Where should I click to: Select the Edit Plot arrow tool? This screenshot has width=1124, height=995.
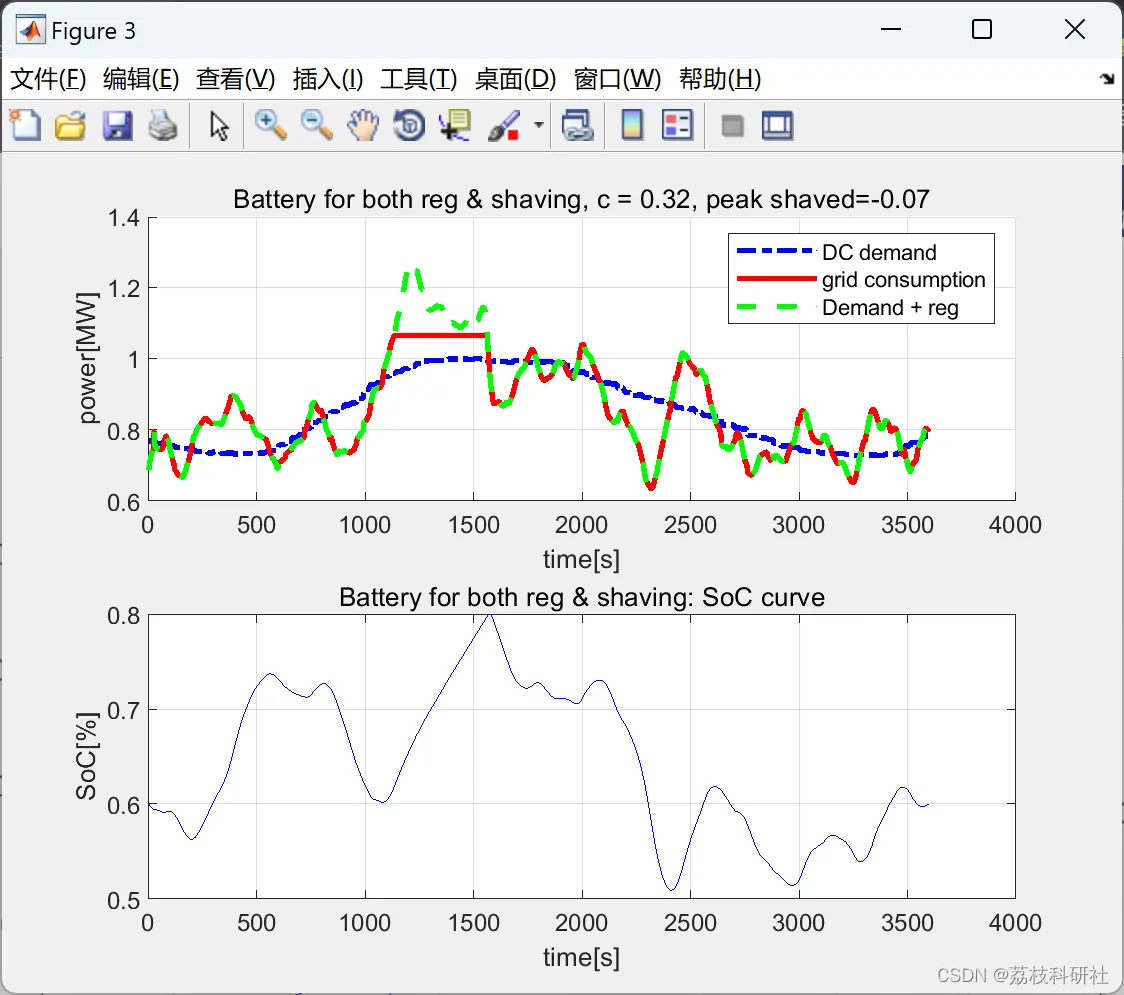(x=219, y=126)
